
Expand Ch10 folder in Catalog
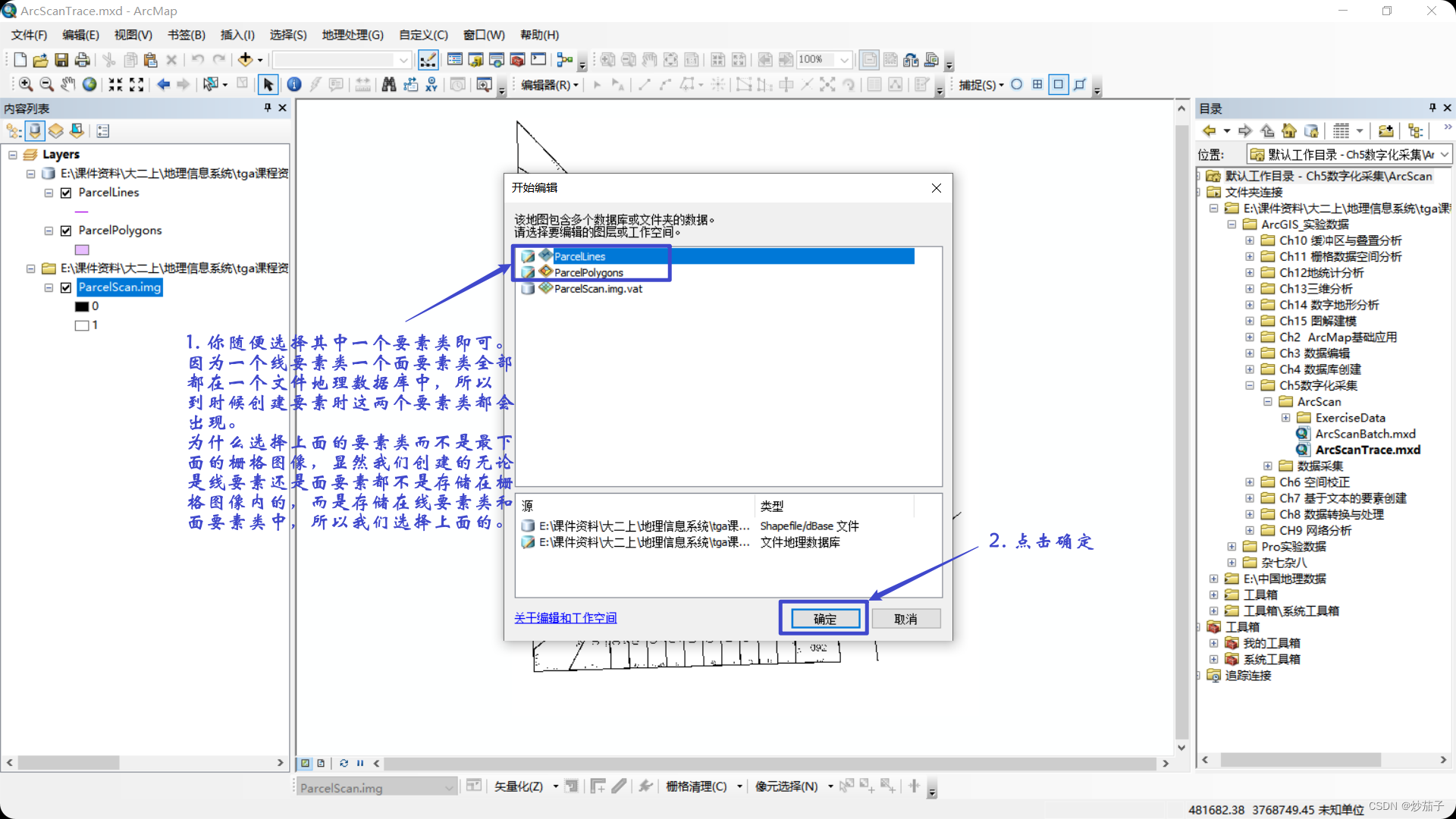1250,240
